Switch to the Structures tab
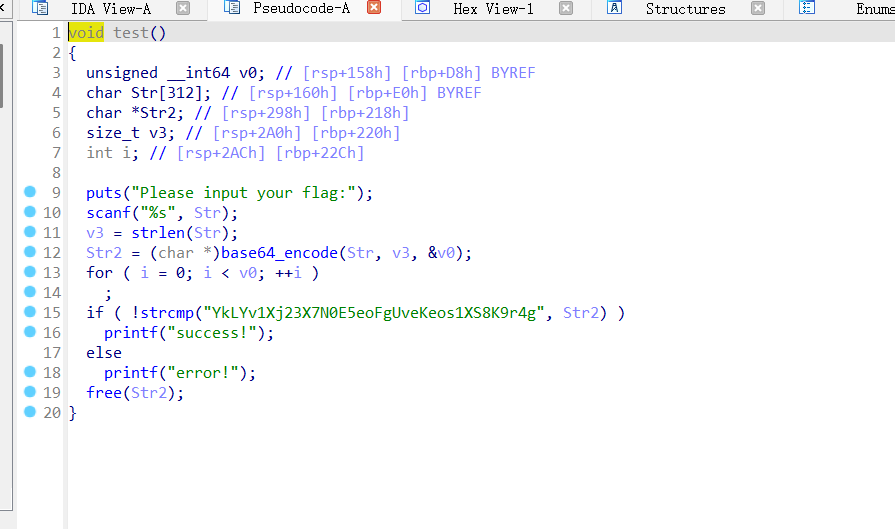 [x=686, y=9]
